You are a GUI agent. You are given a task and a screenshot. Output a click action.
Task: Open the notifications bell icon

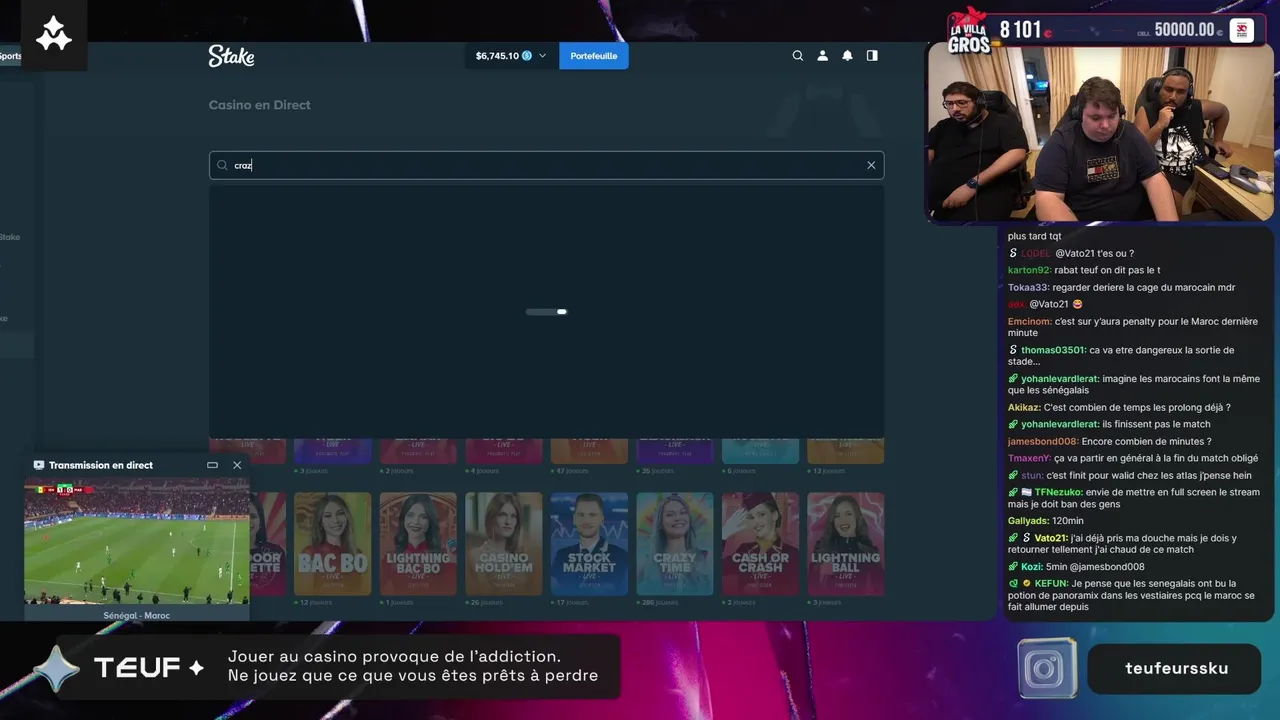tap(847, 56)
